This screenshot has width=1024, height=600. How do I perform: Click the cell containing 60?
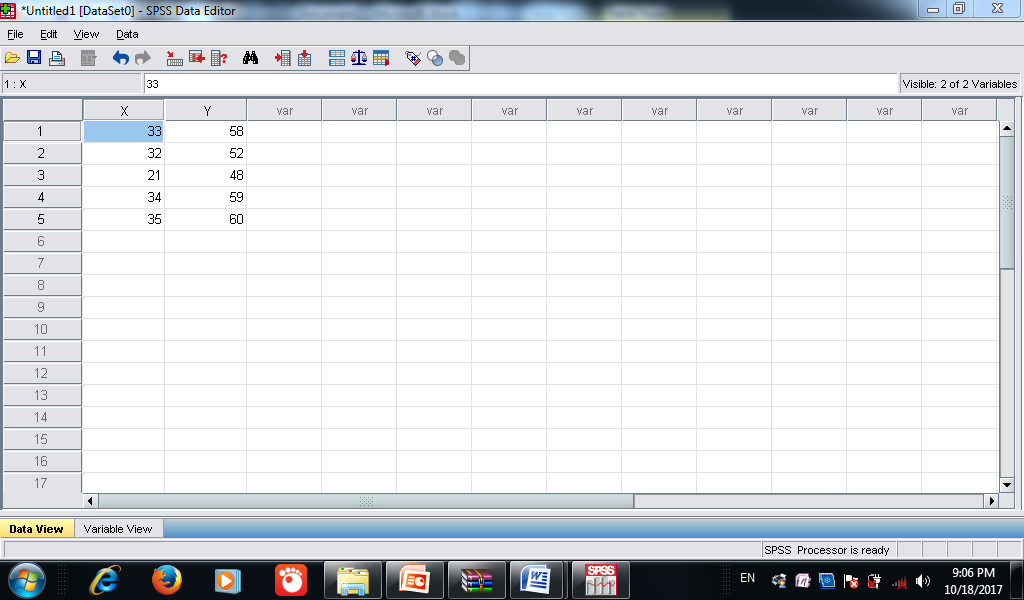[206, 219]
